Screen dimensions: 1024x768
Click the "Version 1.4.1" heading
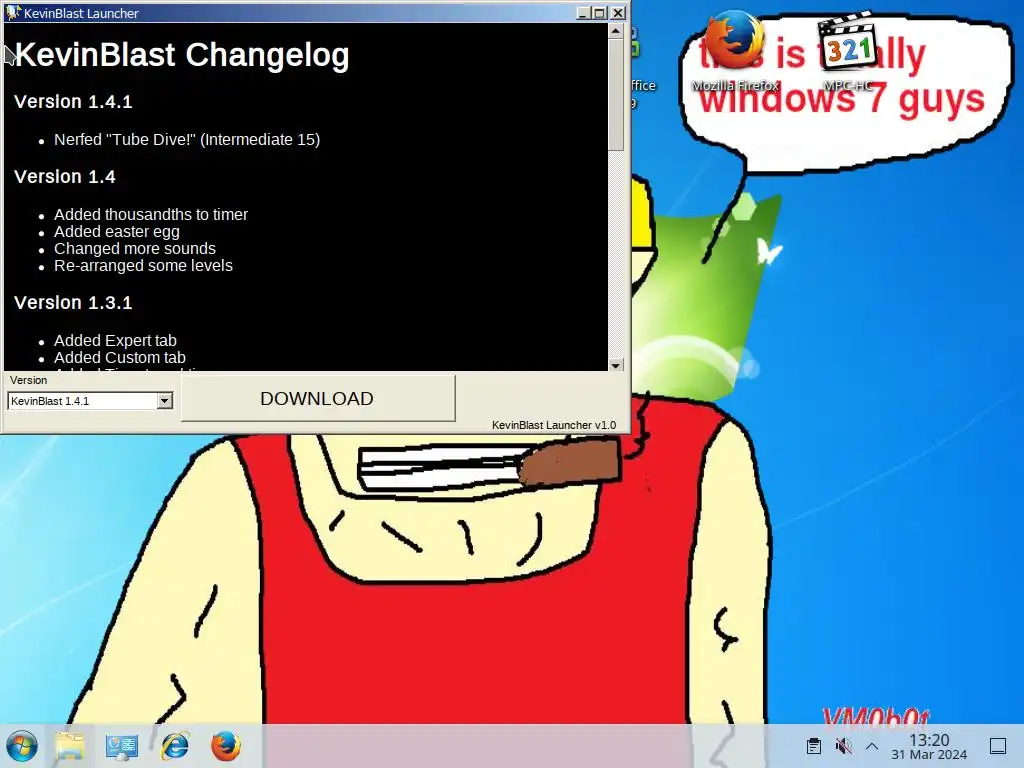click(x=73, y=102)
